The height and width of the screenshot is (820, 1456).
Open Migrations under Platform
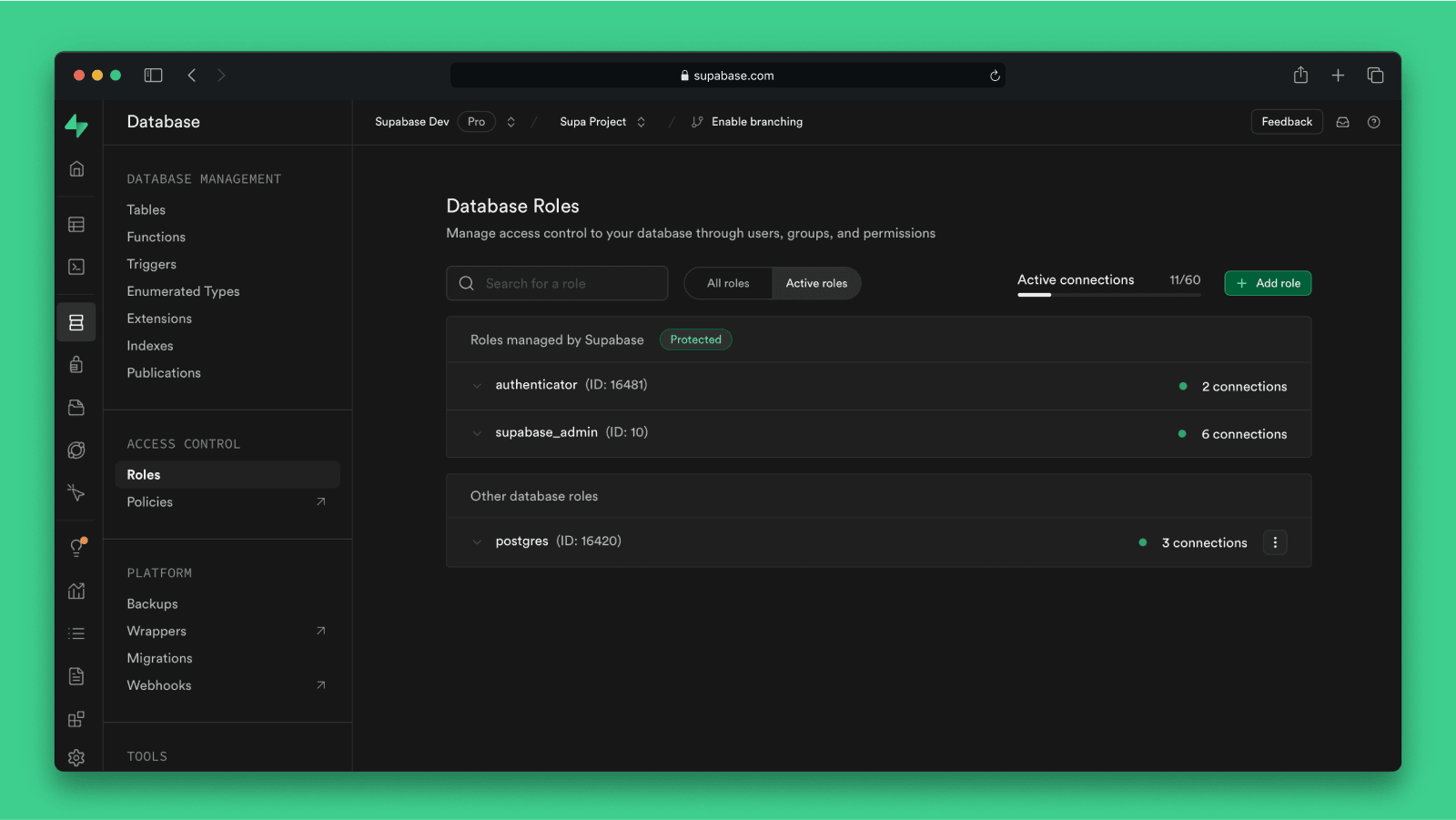point(159,658)
